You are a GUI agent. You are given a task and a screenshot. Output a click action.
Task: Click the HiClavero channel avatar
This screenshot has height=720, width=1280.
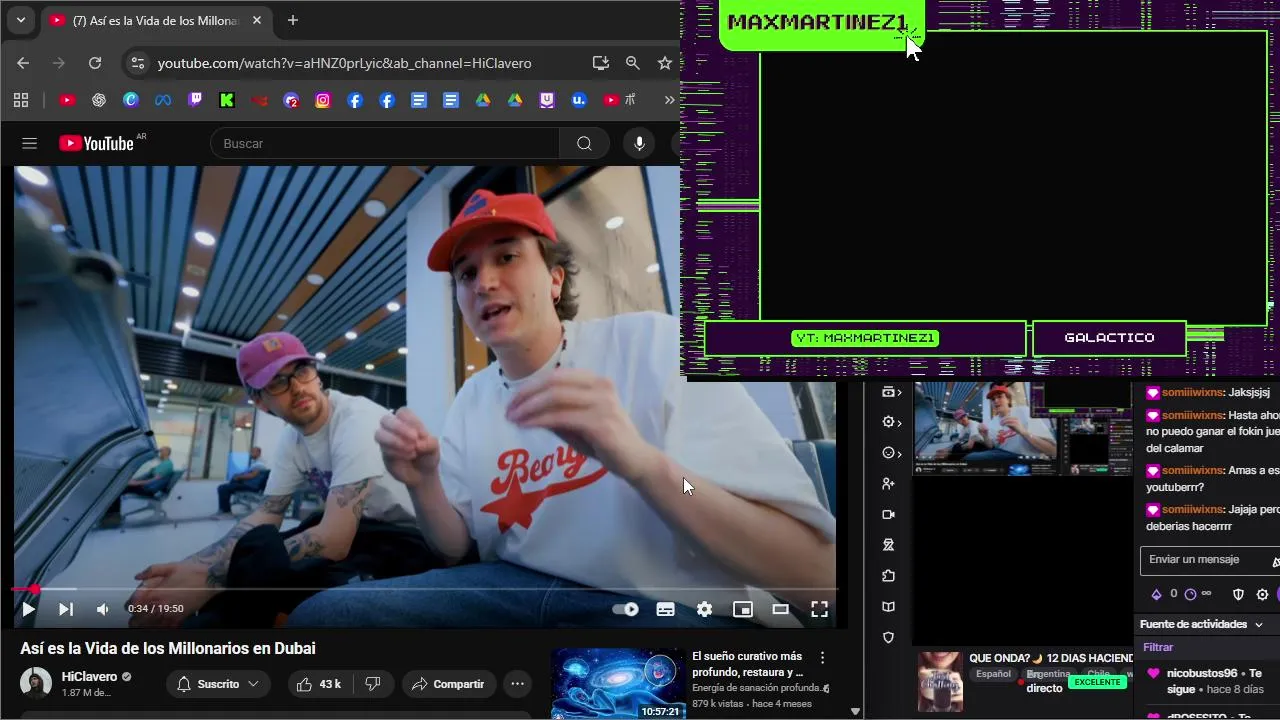pos(36,683)
